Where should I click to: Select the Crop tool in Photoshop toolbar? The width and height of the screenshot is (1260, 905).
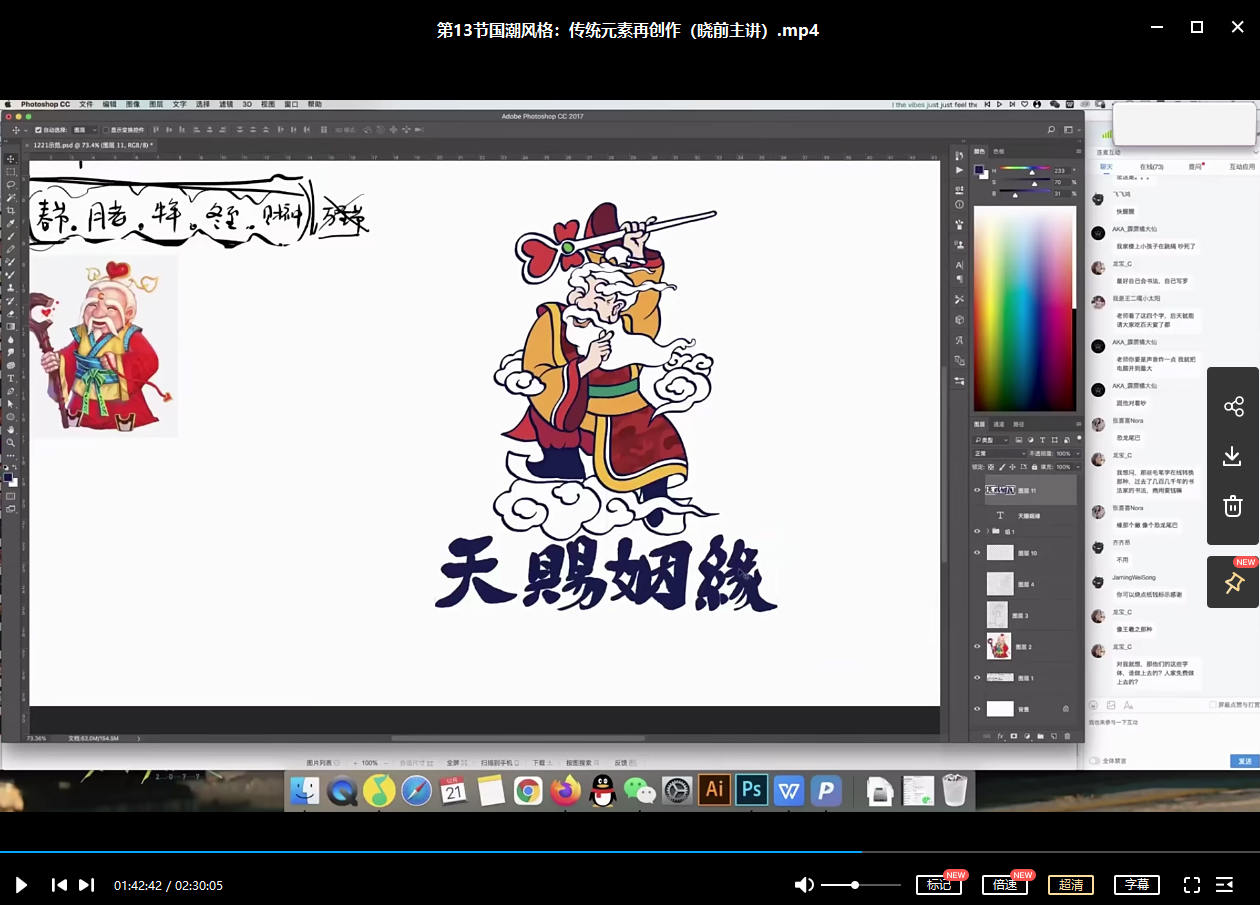pos(11,210)
